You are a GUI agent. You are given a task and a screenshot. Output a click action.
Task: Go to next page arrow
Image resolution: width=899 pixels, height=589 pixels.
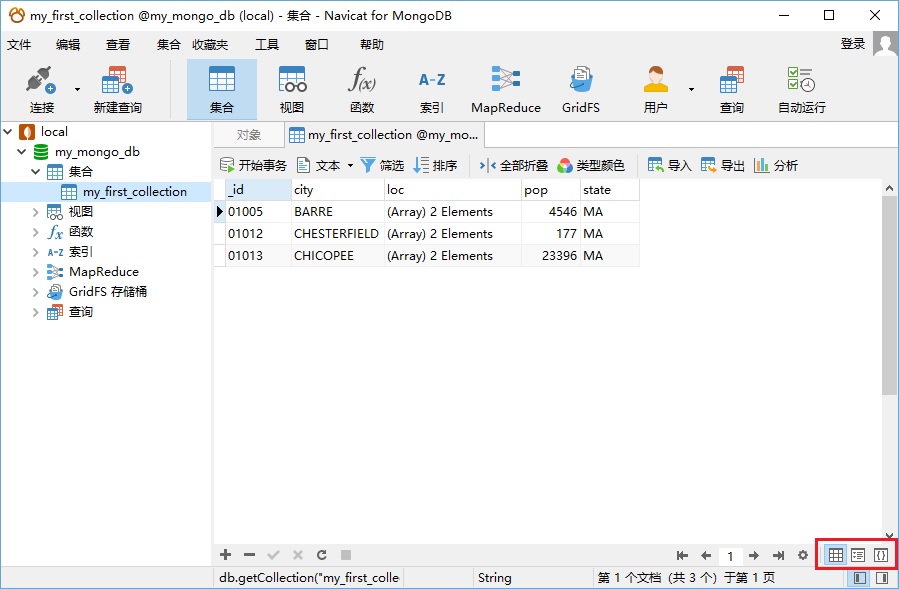(754, 555)
